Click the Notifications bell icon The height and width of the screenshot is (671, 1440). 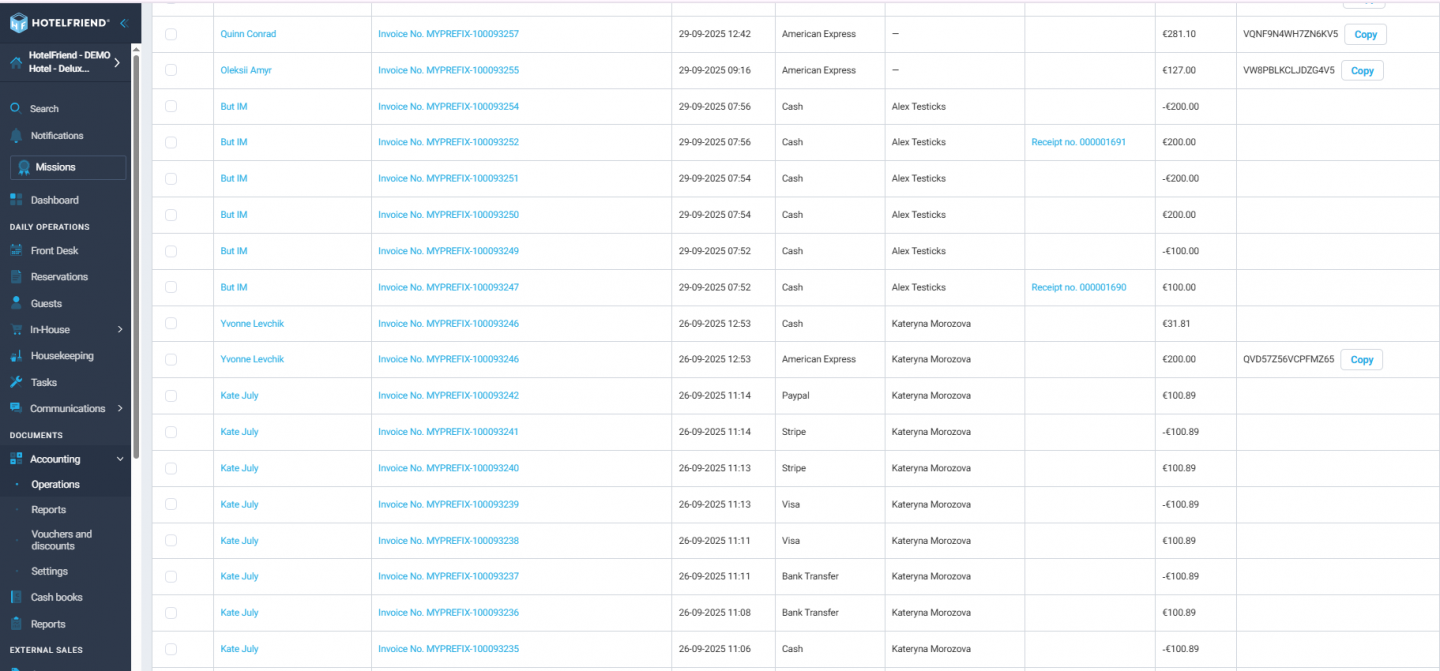(17, 135)
